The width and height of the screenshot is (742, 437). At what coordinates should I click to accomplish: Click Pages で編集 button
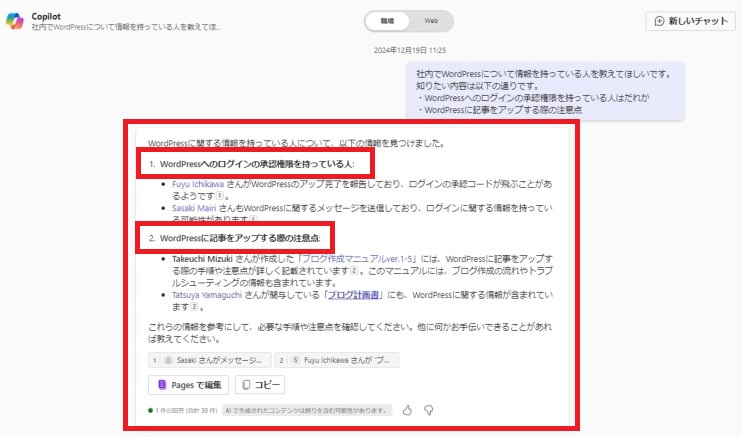point(188,385)
